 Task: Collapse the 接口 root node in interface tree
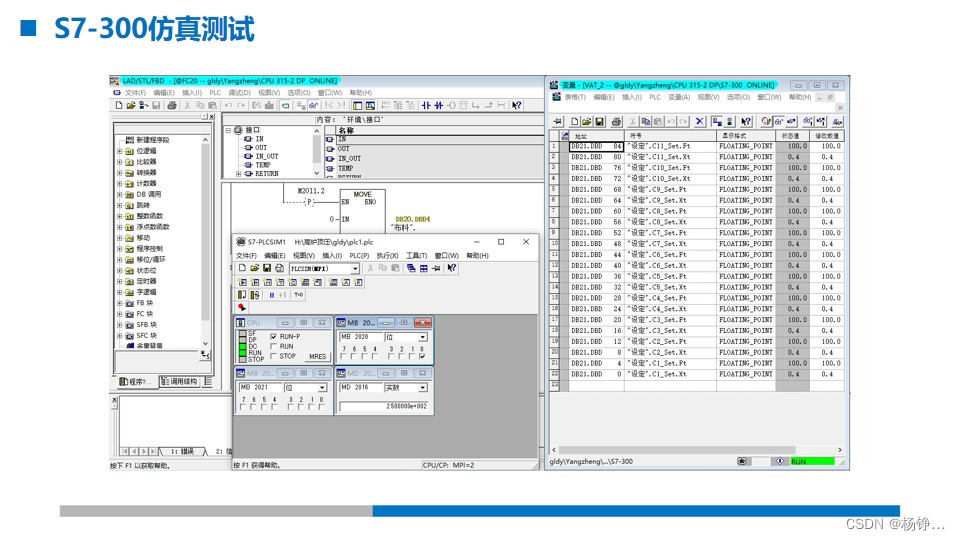228,130
